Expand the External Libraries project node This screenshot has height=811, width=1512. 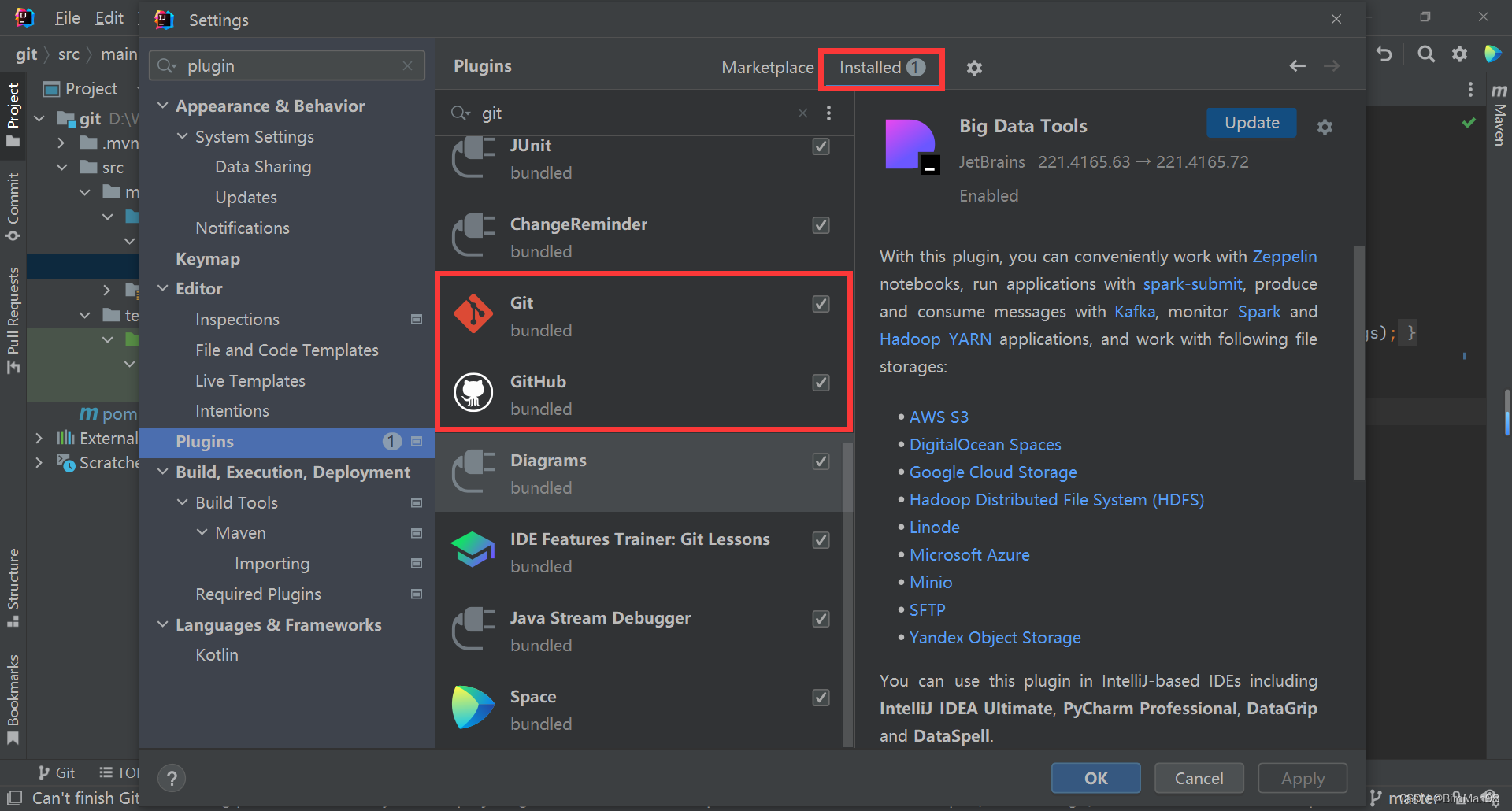click(39, 438)
